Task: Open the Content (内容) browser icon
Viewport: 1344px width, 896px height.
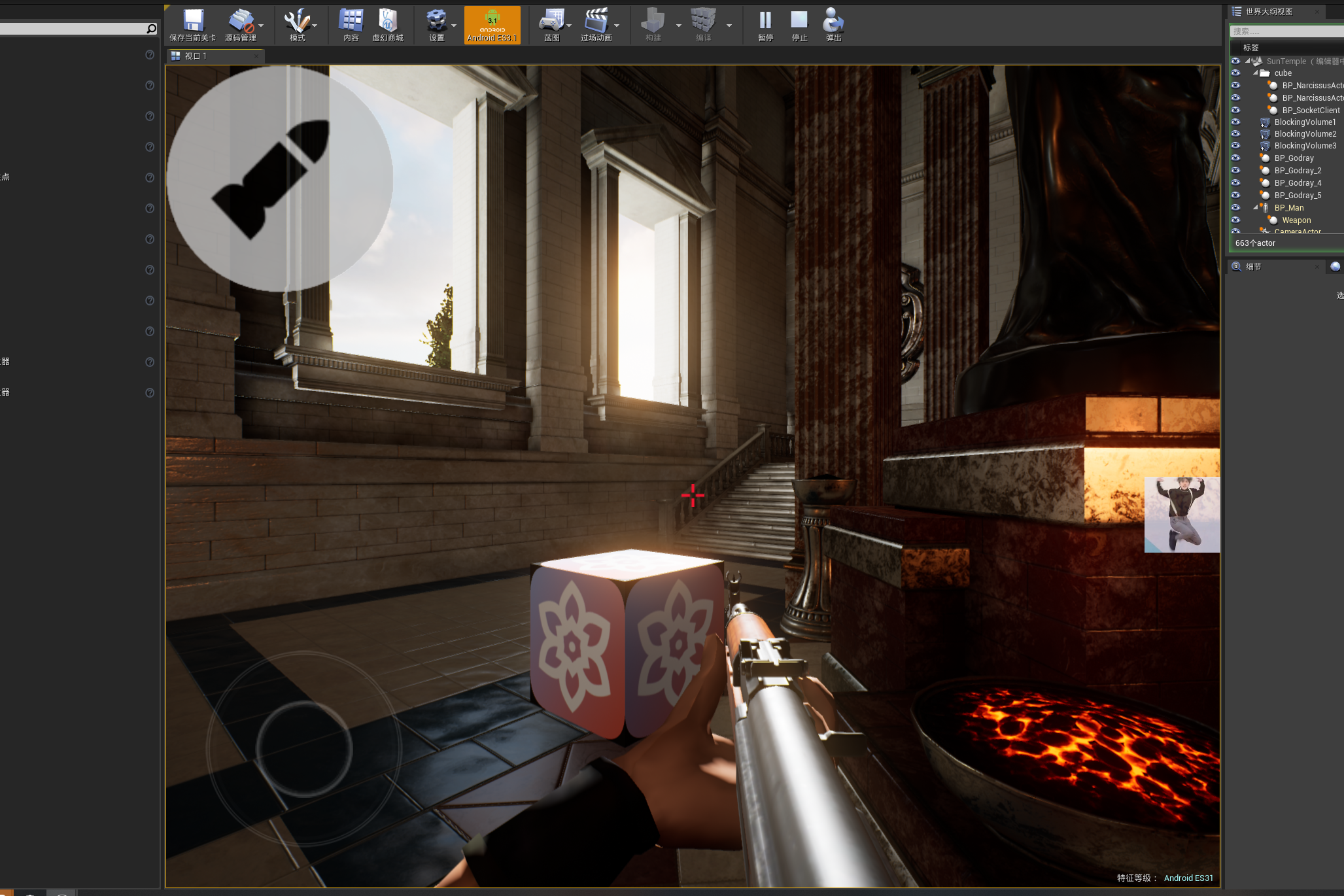Action: click(x=351, y=21)
